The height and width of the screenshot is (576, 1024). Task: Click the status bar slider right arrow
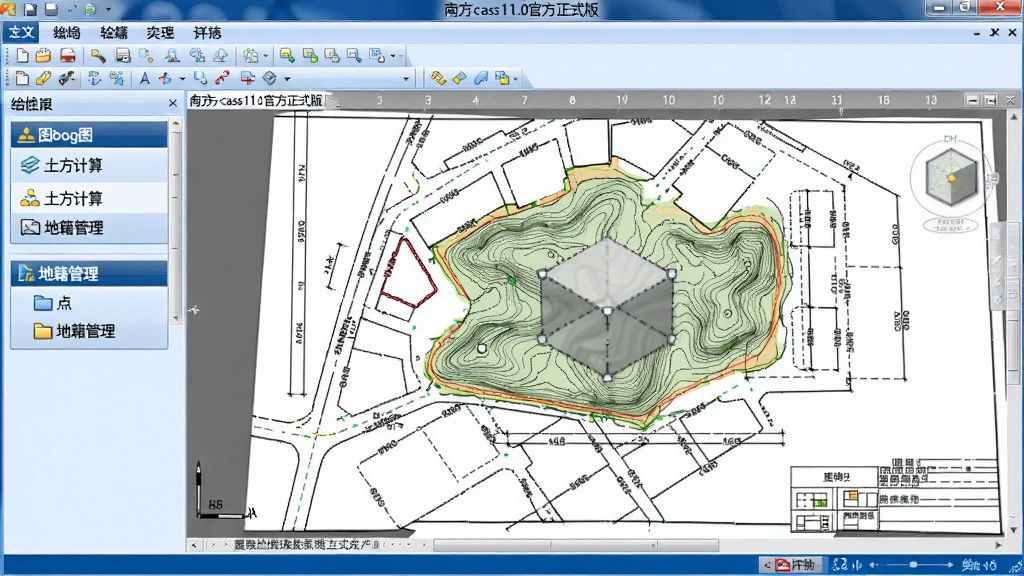(x=950, y=565)
